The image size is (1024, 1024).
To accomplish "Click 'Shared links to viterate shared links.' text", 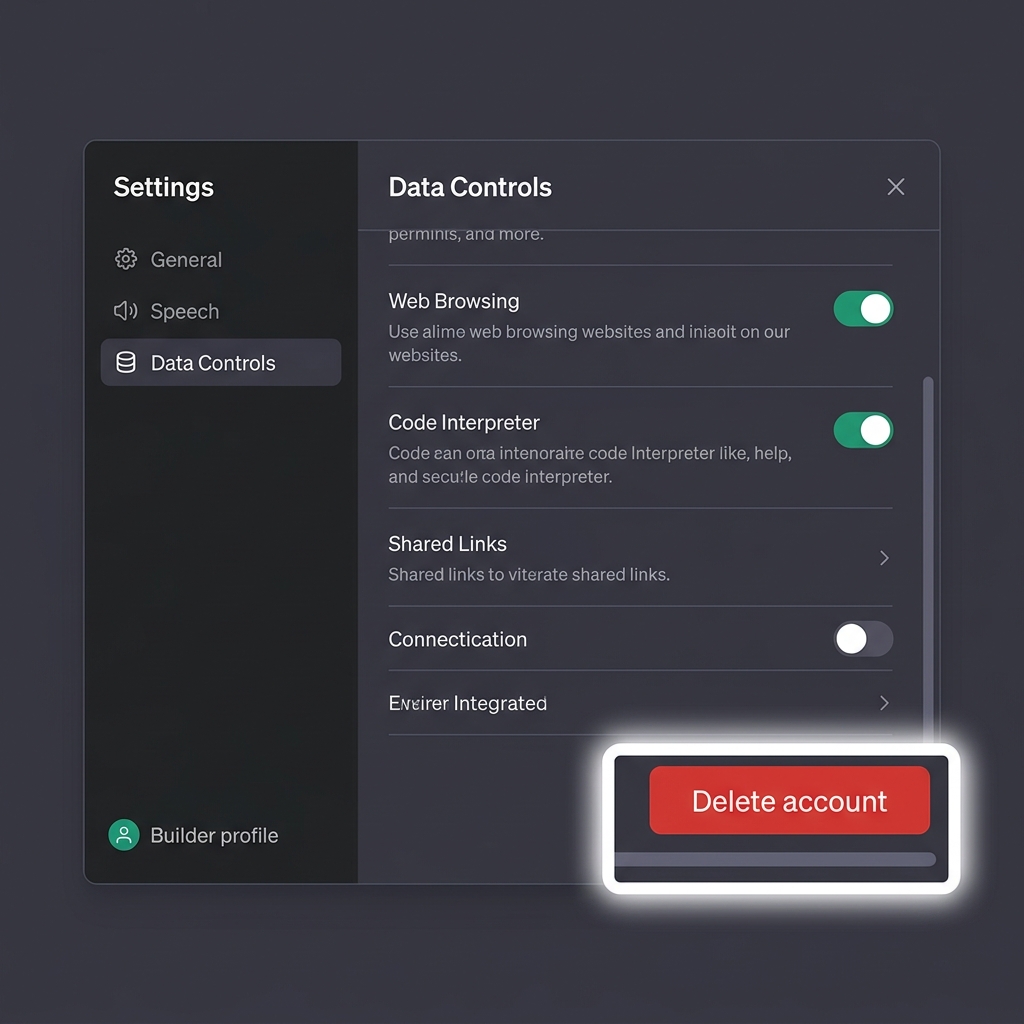I will 529,575.
